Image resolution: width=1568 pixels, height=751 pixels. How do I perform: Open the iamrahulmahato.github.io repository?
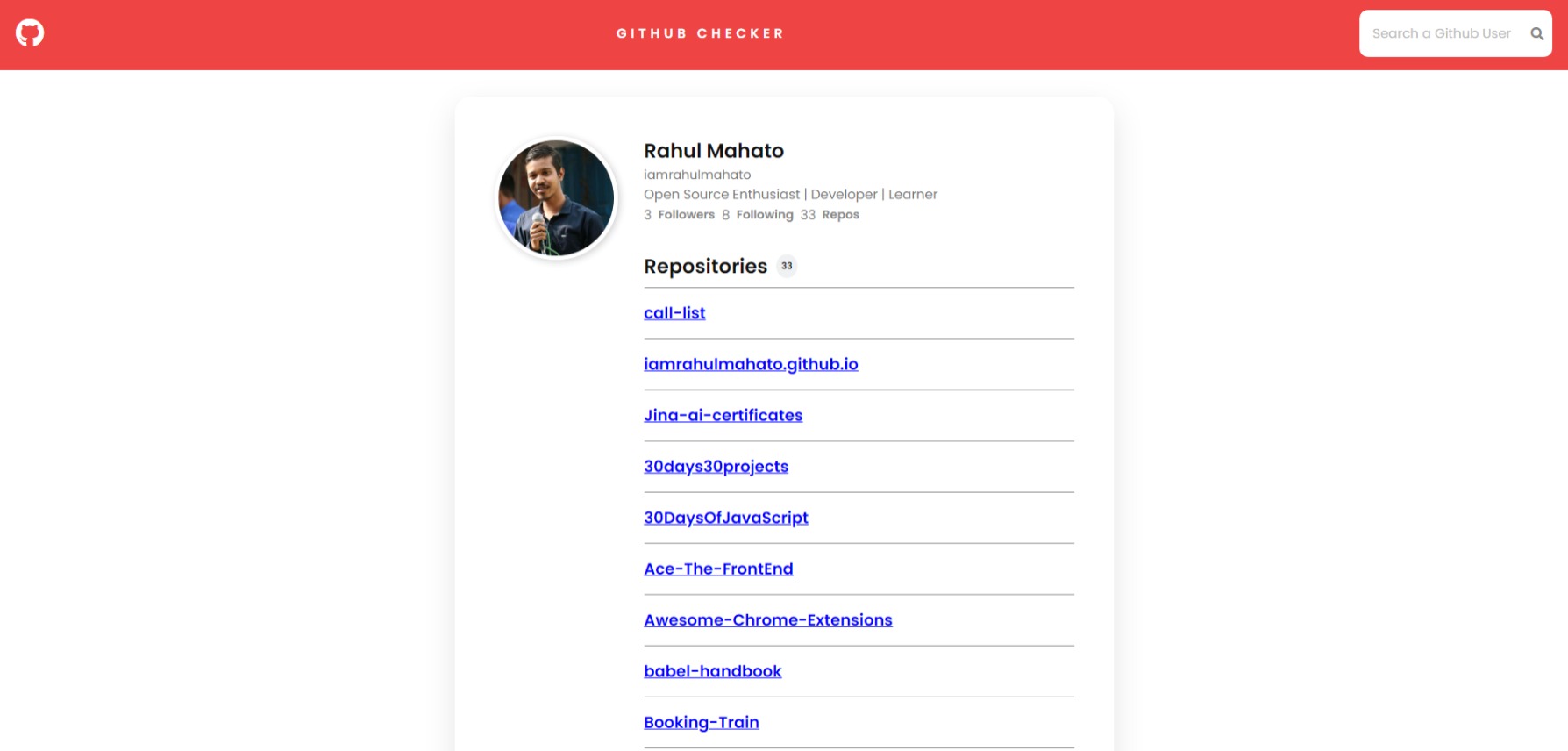(x=751, y=364)
